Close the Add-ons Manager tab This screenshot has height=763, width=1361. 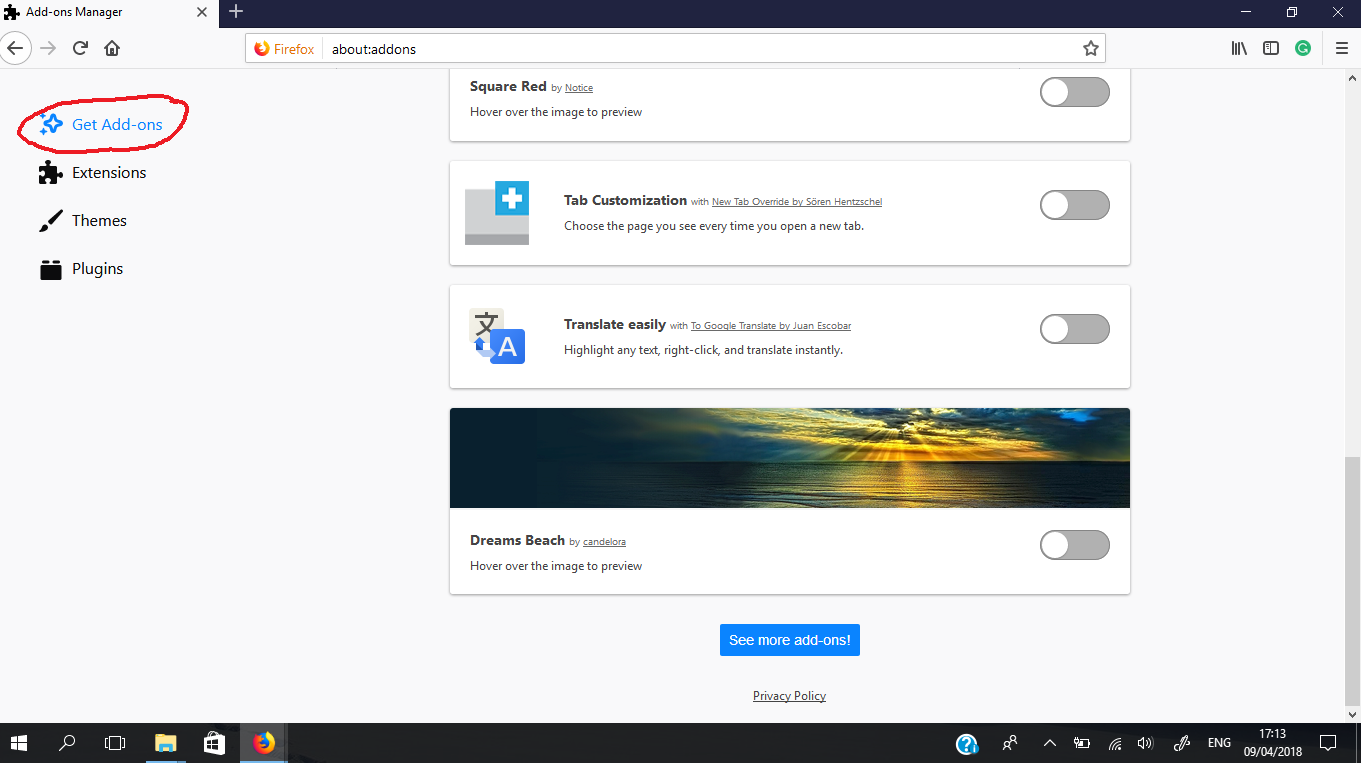pos(202,12)
